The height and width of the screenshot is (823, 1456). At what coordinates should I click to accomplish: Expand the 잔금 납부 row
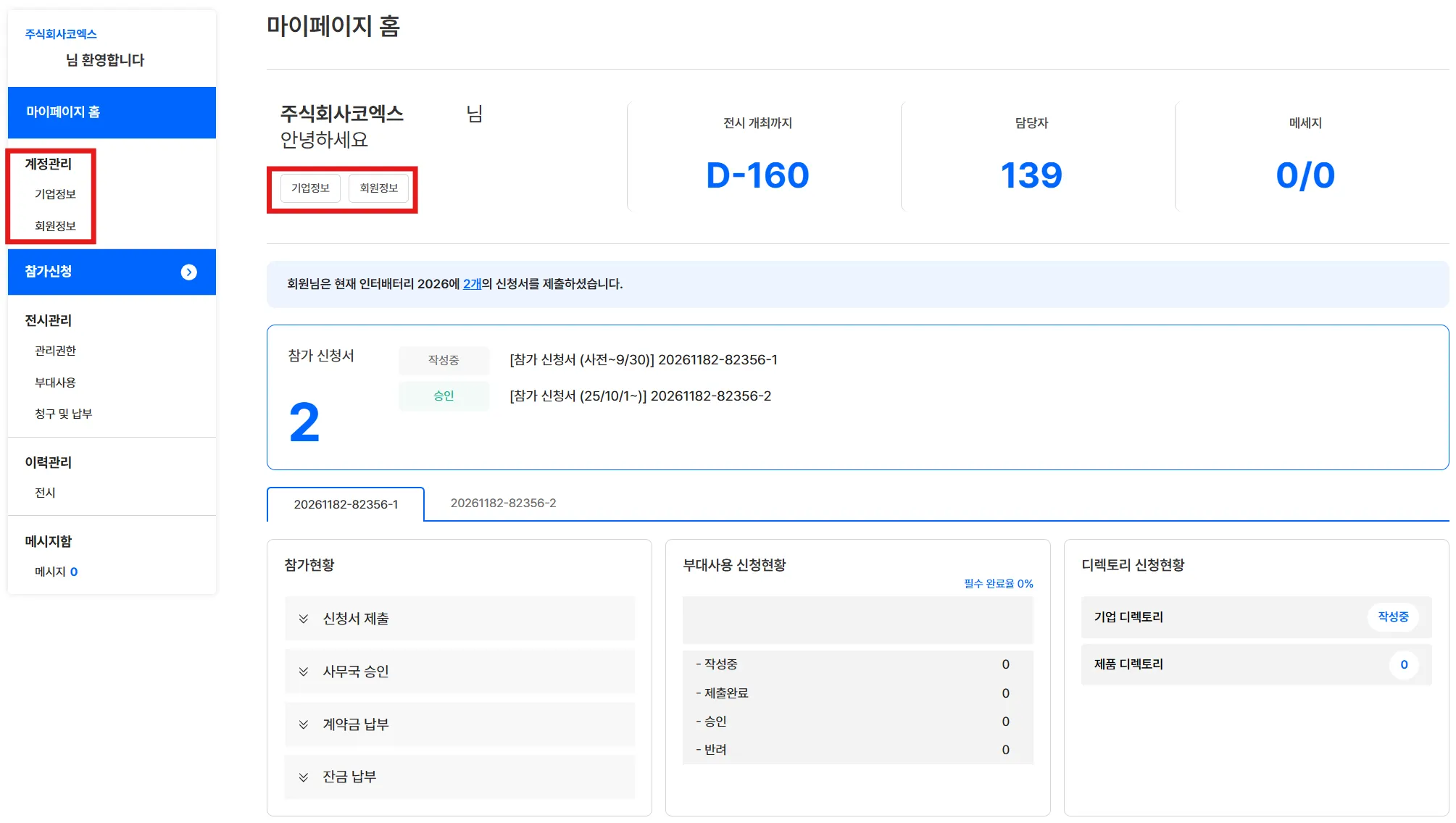click(x=459, y=777)
